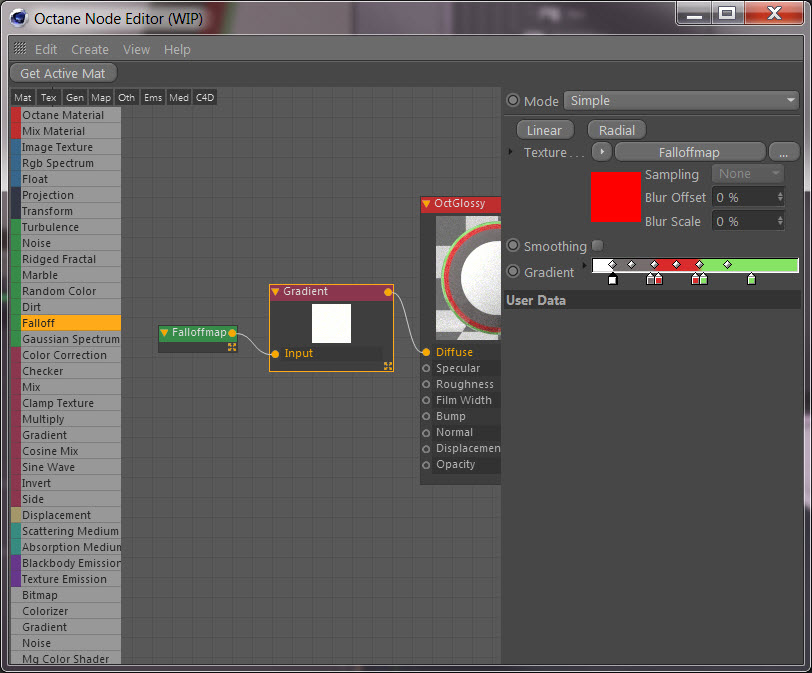Screen dimensions: 812x673
Task: Click the Opacity port on OctGlossy
Action: (x=426, y=465)
